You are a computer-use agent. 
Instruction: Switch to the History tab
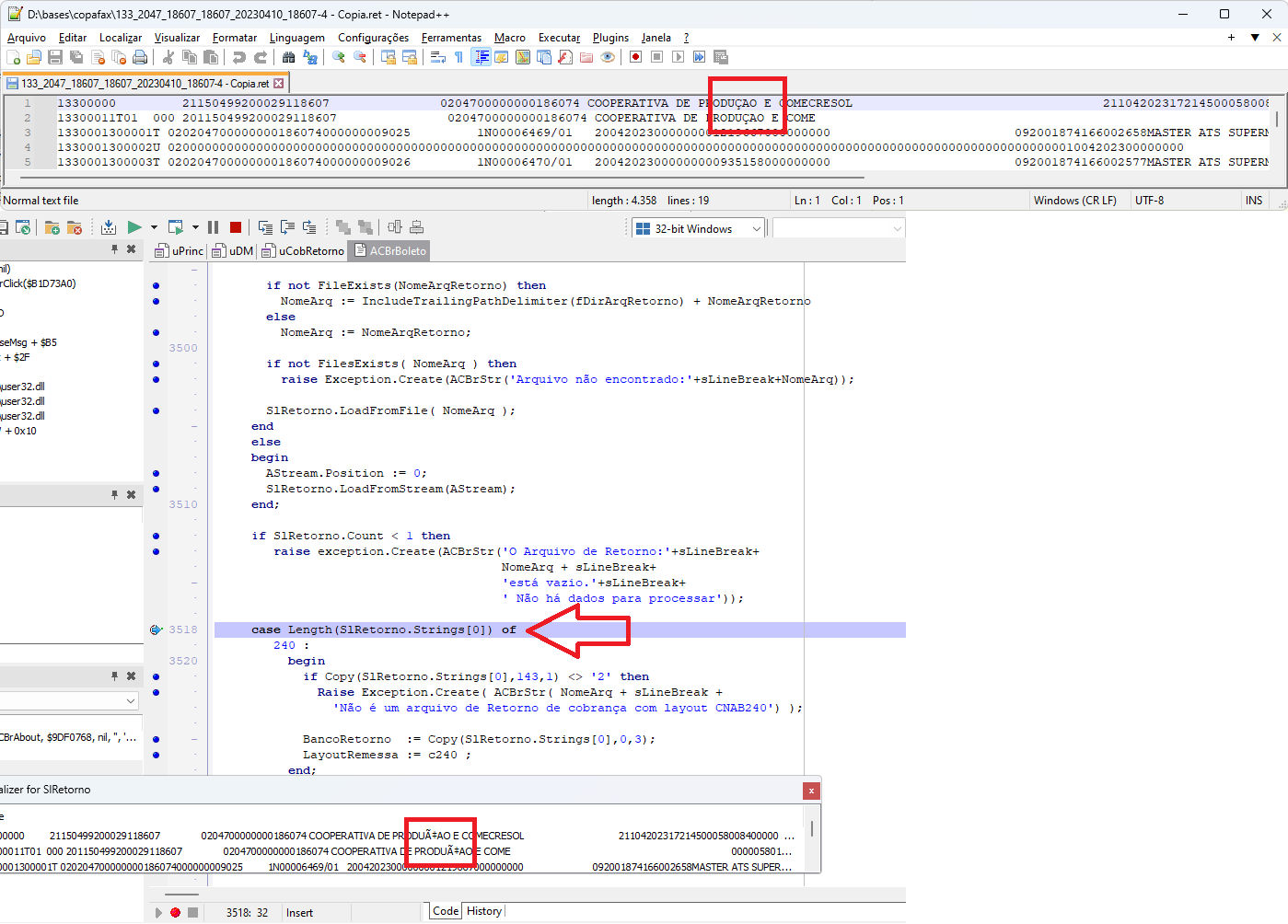pyautogui.click(x=484, y=911)
